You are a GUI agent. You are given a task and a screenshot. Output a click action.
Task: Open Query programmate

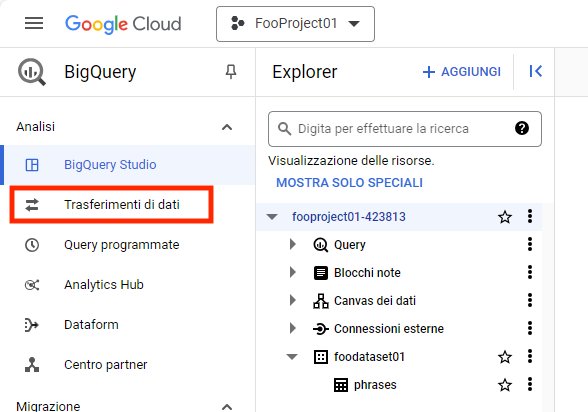tap(128, 245)
